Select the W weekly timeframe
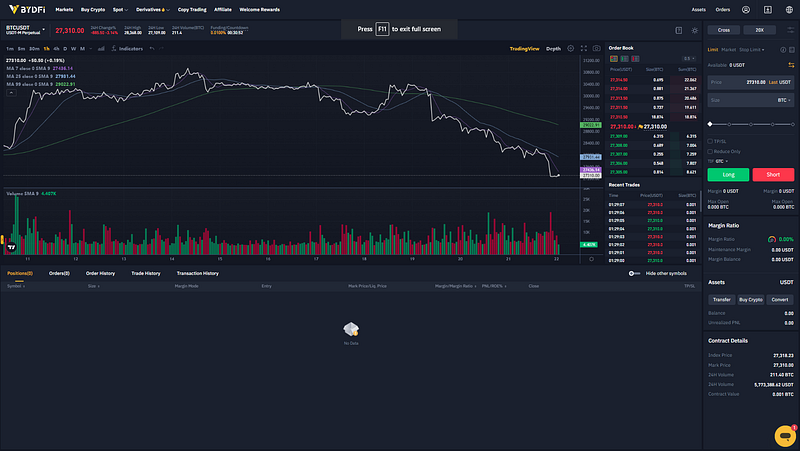Screen dimensions: 800x451 73,49
